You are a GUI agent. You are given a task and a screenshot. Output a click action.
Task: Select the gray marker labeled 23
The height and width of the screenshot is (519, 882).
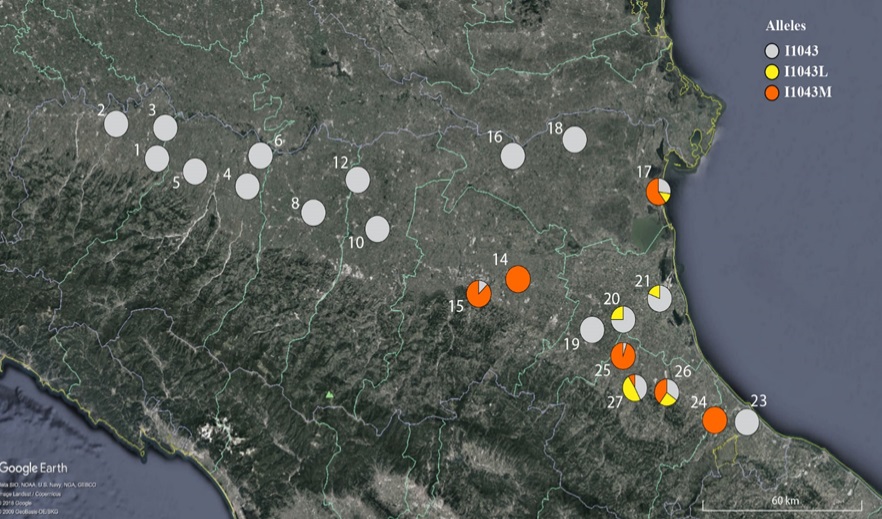(747, 422)
